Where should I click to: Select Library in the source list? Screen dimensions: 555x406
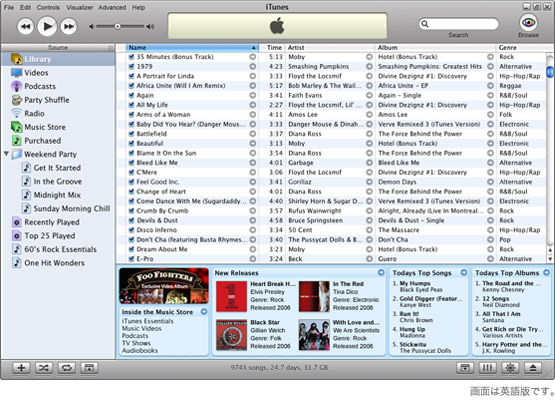(x=58, y=59)
